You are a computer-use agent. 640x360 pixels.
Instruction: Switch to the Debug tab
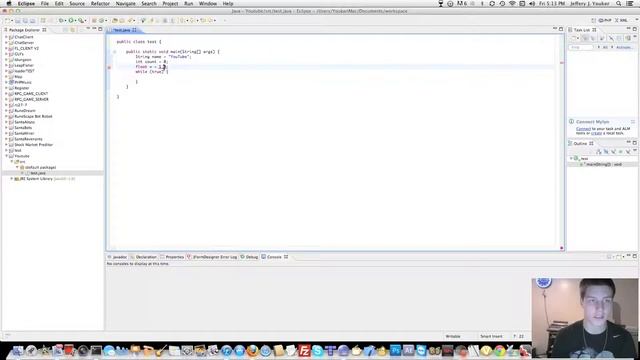(x=249, y=257)
